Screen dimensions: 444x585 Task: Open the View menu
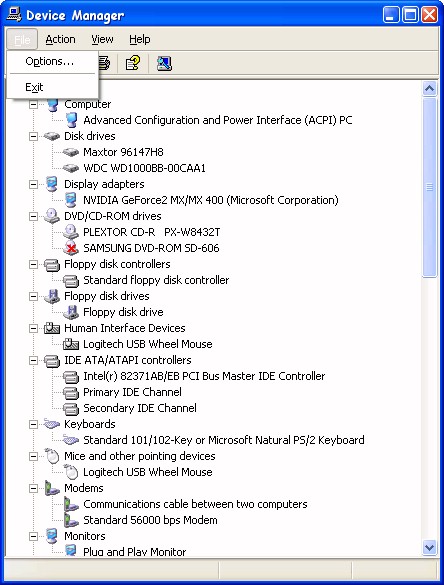click(x=102, y=39)
